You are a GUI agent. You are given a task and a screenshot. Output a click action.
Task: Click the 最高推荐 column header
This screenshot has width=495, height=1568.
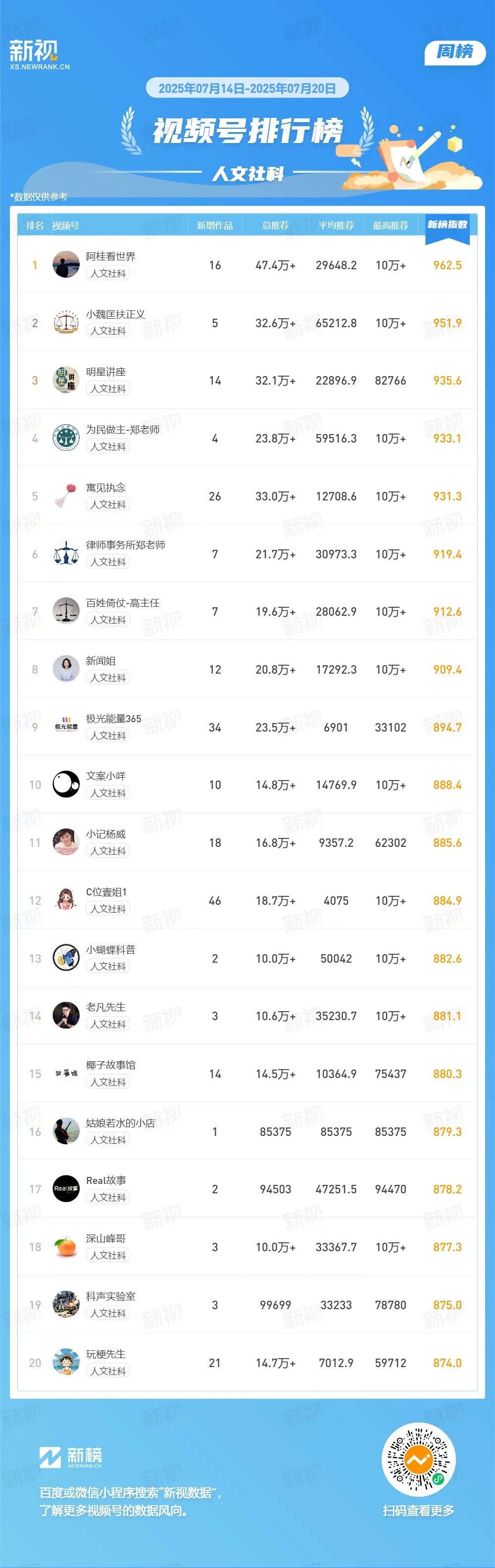coord(390,225)
